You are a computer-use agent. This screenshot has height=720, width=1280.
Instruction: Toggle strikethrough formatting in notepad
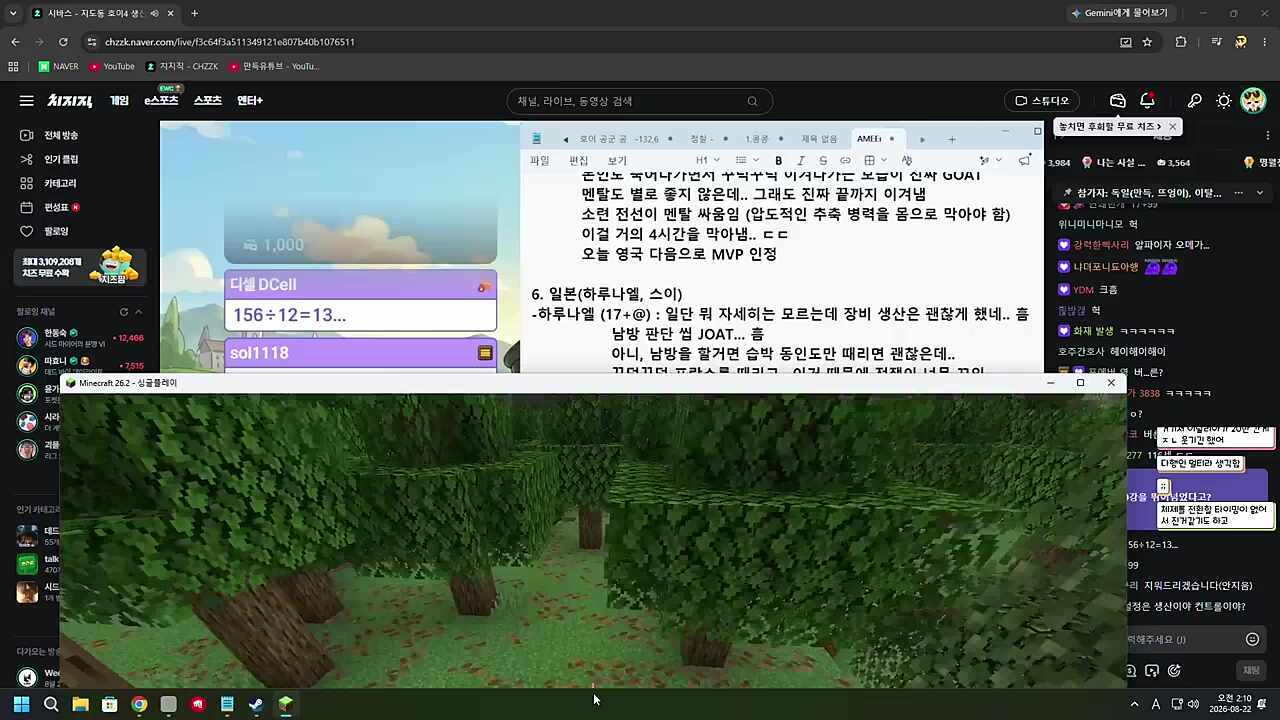(823, 160)
